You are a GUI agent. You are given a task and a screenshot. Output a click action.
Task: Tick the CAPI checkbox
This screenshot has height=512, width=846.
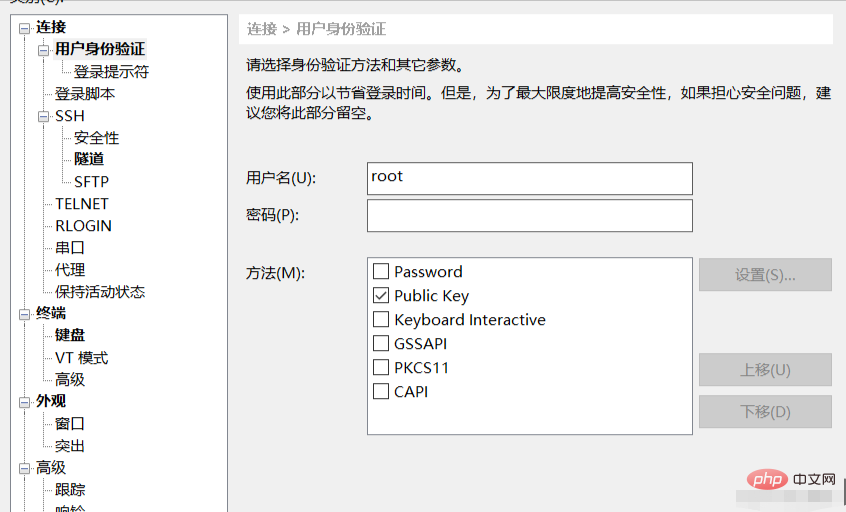(381, 391)
